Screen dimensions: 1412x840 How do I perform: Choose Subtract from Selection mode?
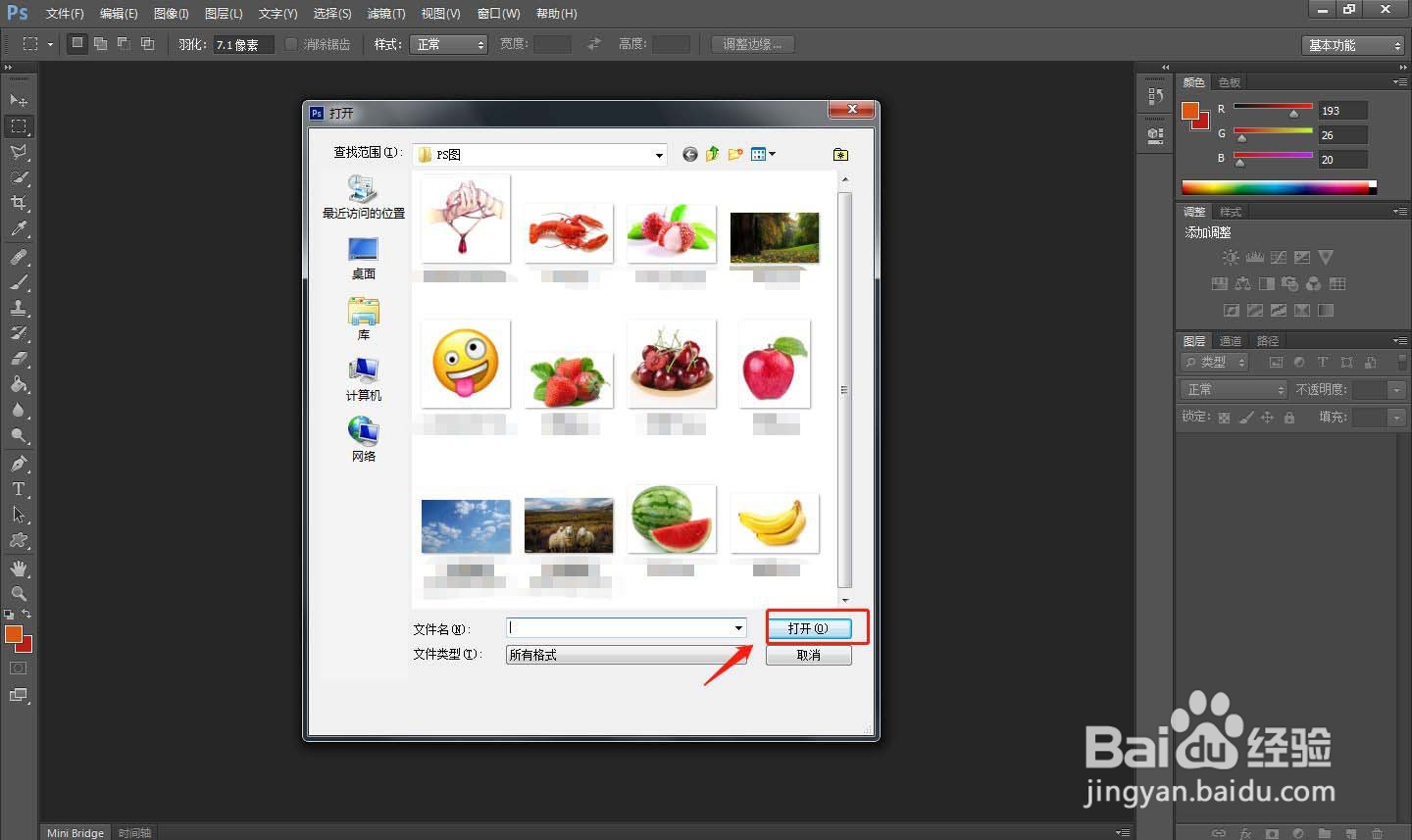[124, 43]
